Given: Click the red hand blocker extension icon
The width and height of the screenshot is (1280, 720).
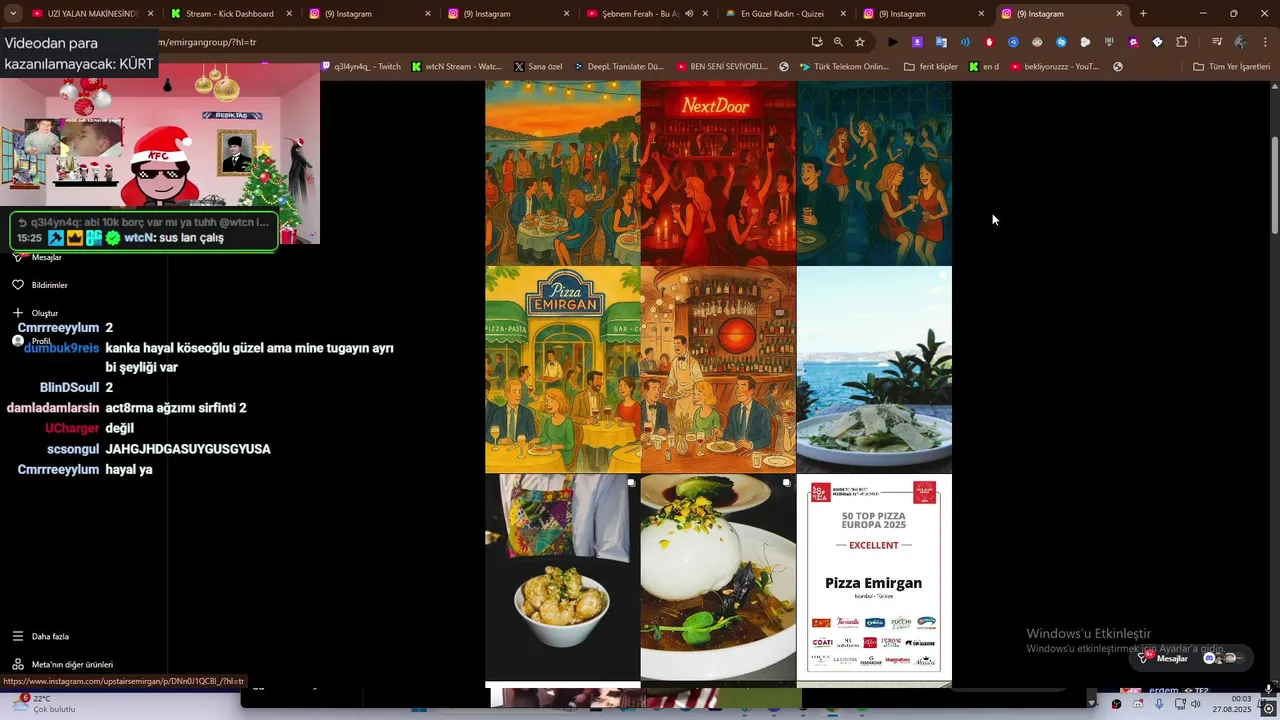Looking at the screenshot, I should (989, 42).
